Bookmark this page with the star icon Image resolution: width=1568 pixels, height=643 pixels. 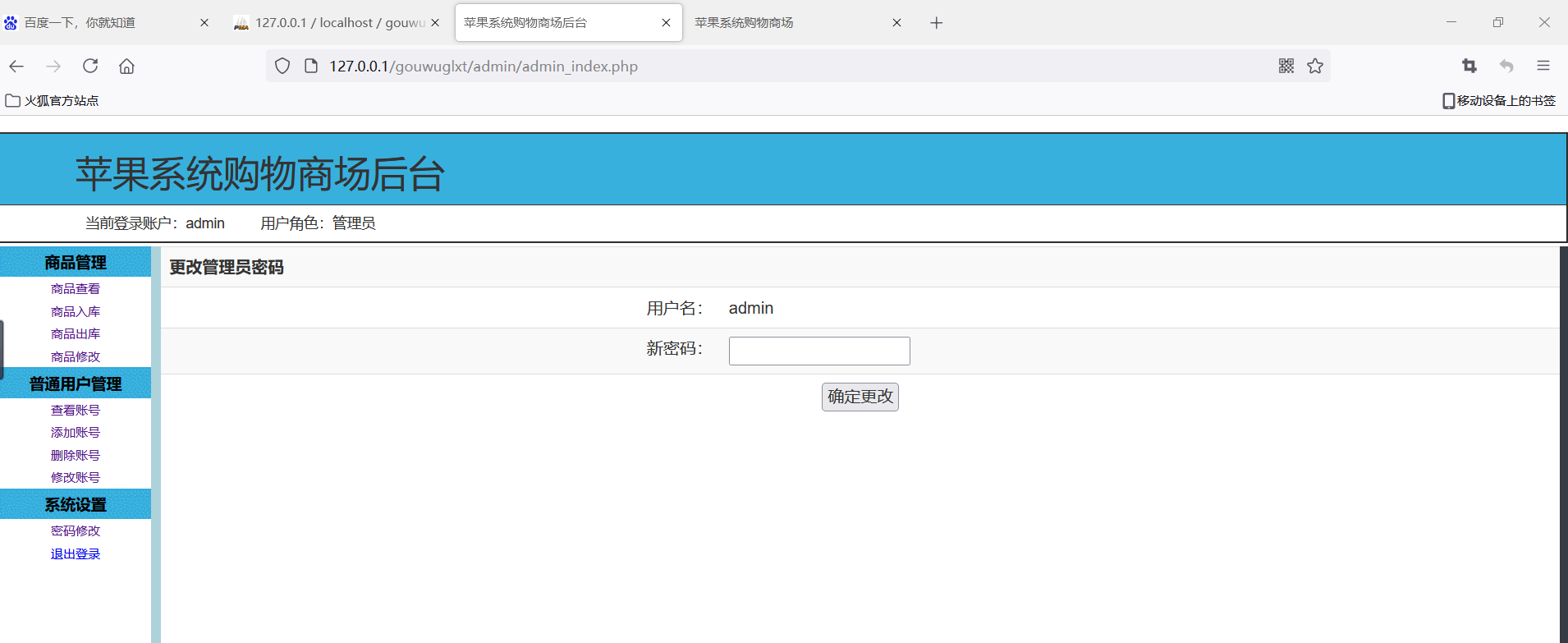pos(1315,67)
